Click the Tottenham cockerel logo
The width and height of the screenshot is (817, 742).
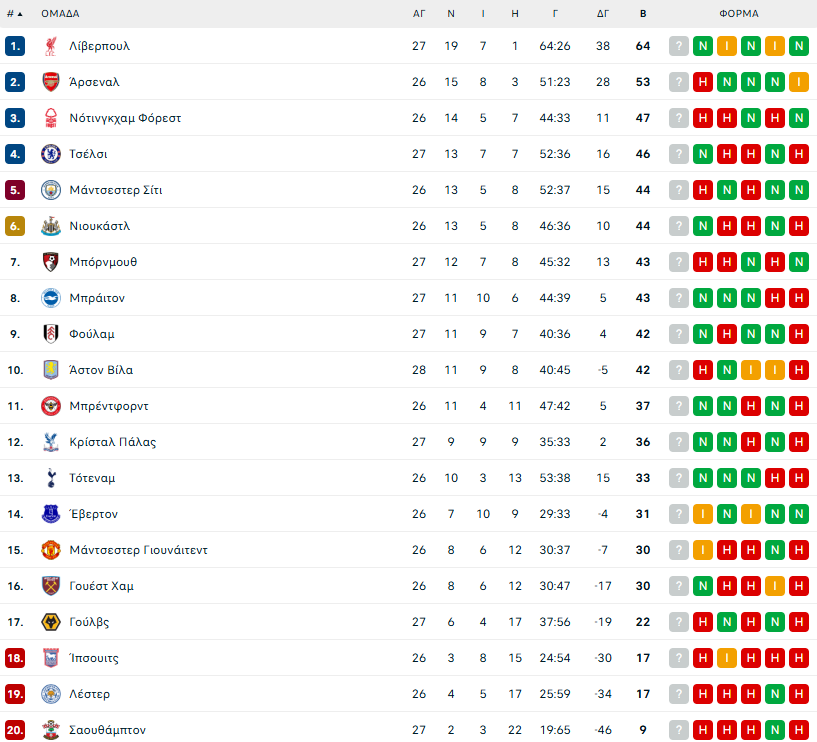tap(51, 478)
